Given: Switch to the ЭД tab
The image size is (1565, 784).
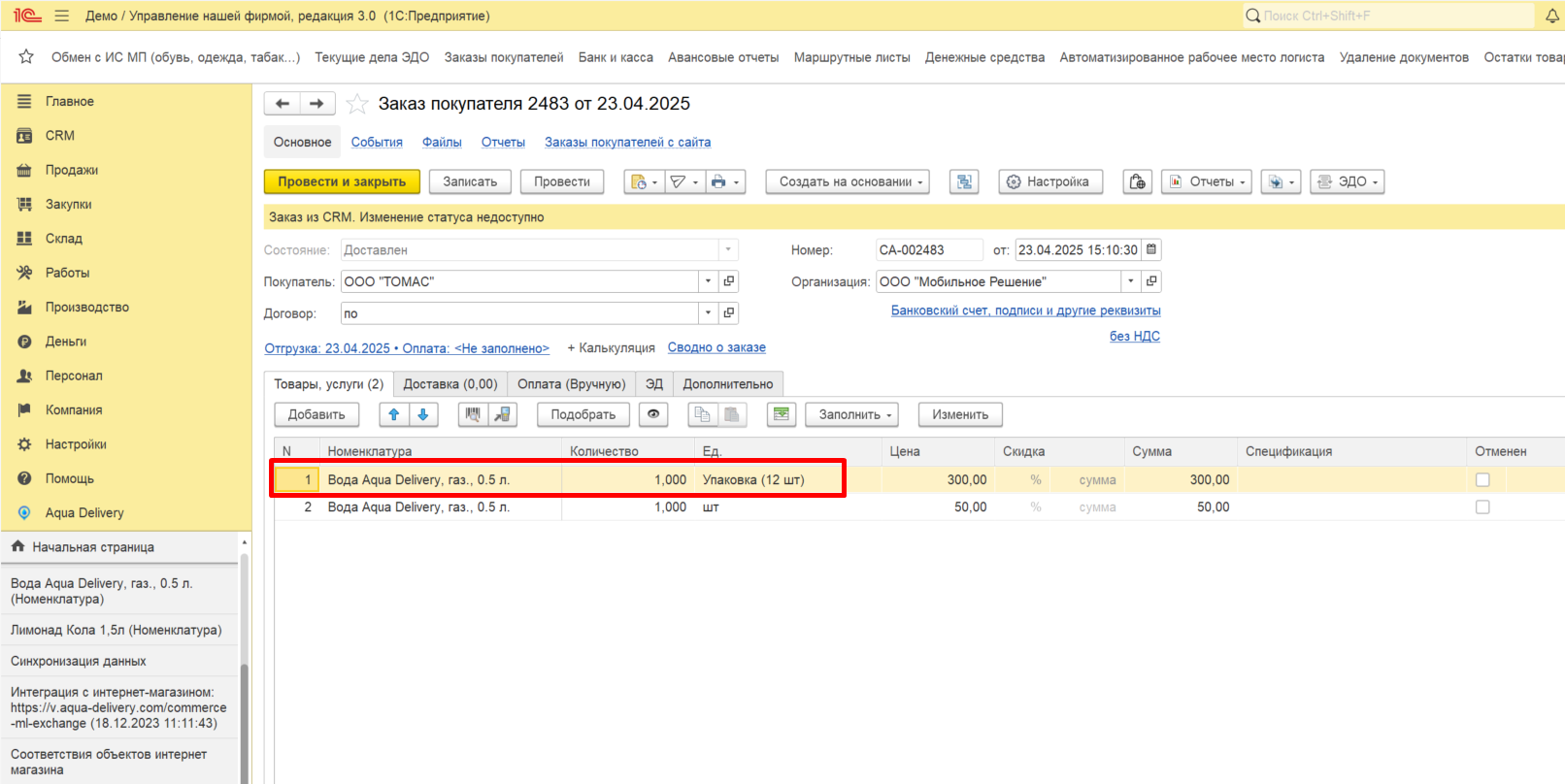Looking at the screenshot, I should point(654,384).
